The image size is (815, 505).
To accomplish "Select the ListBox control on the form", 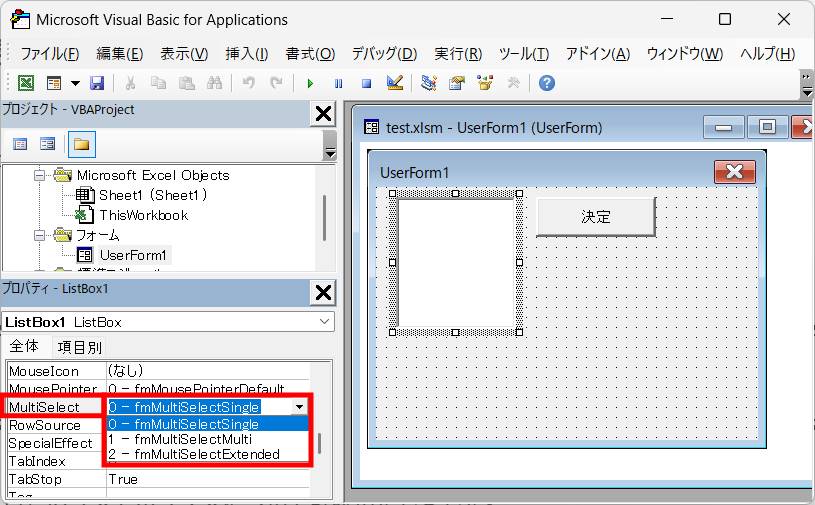I will (456, 263).
